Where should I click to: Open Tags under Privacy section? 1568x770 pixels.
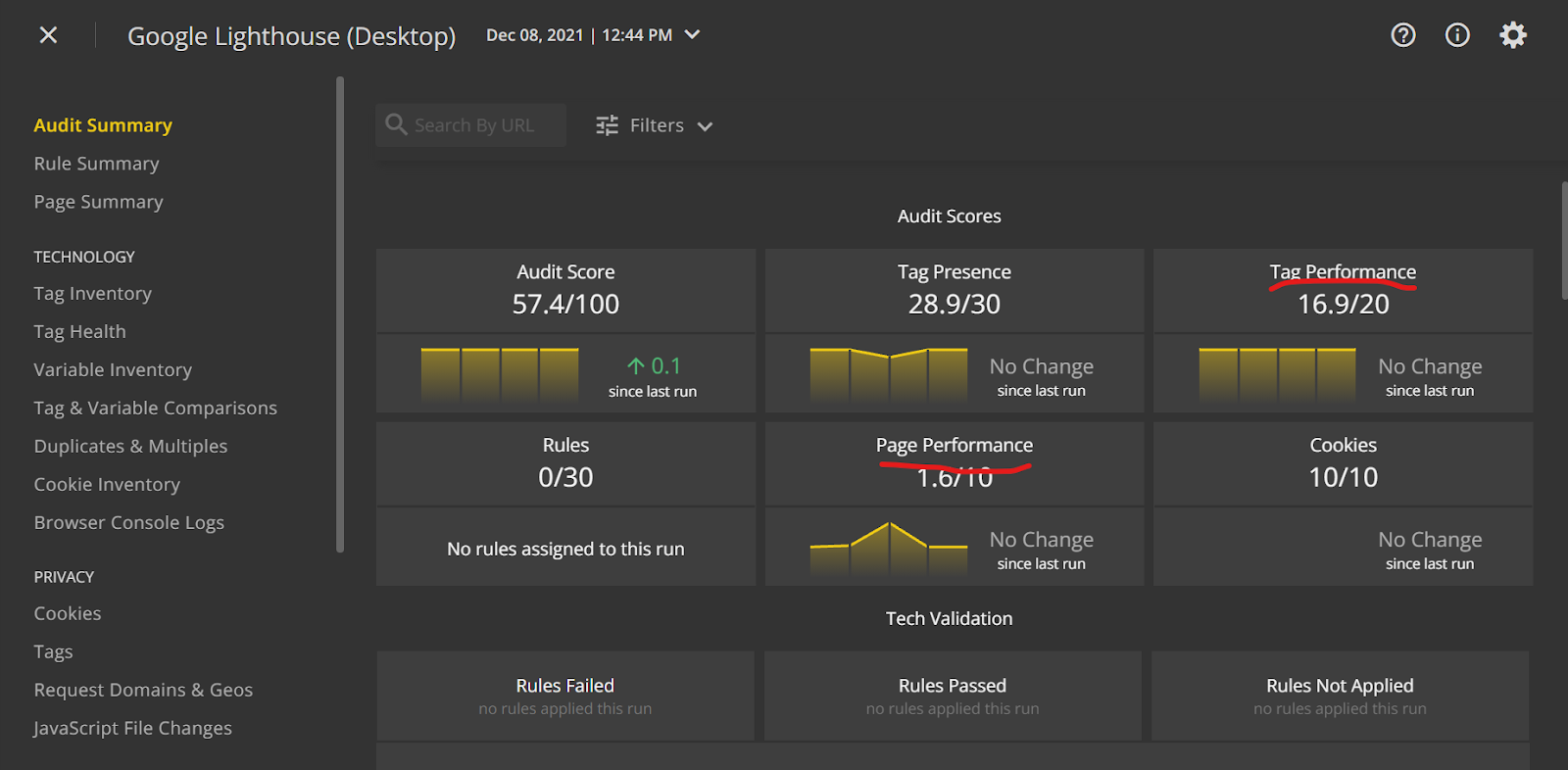(53, 652)
